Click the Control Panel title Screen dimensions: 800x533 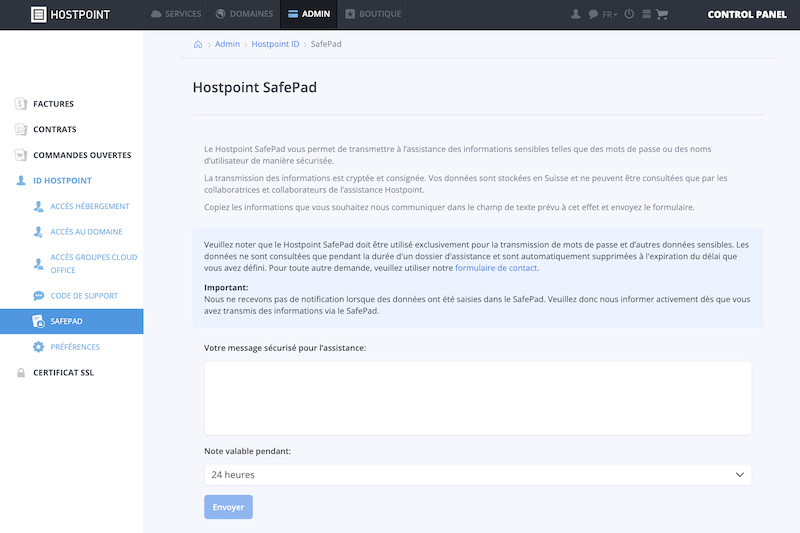pos(747,14)
